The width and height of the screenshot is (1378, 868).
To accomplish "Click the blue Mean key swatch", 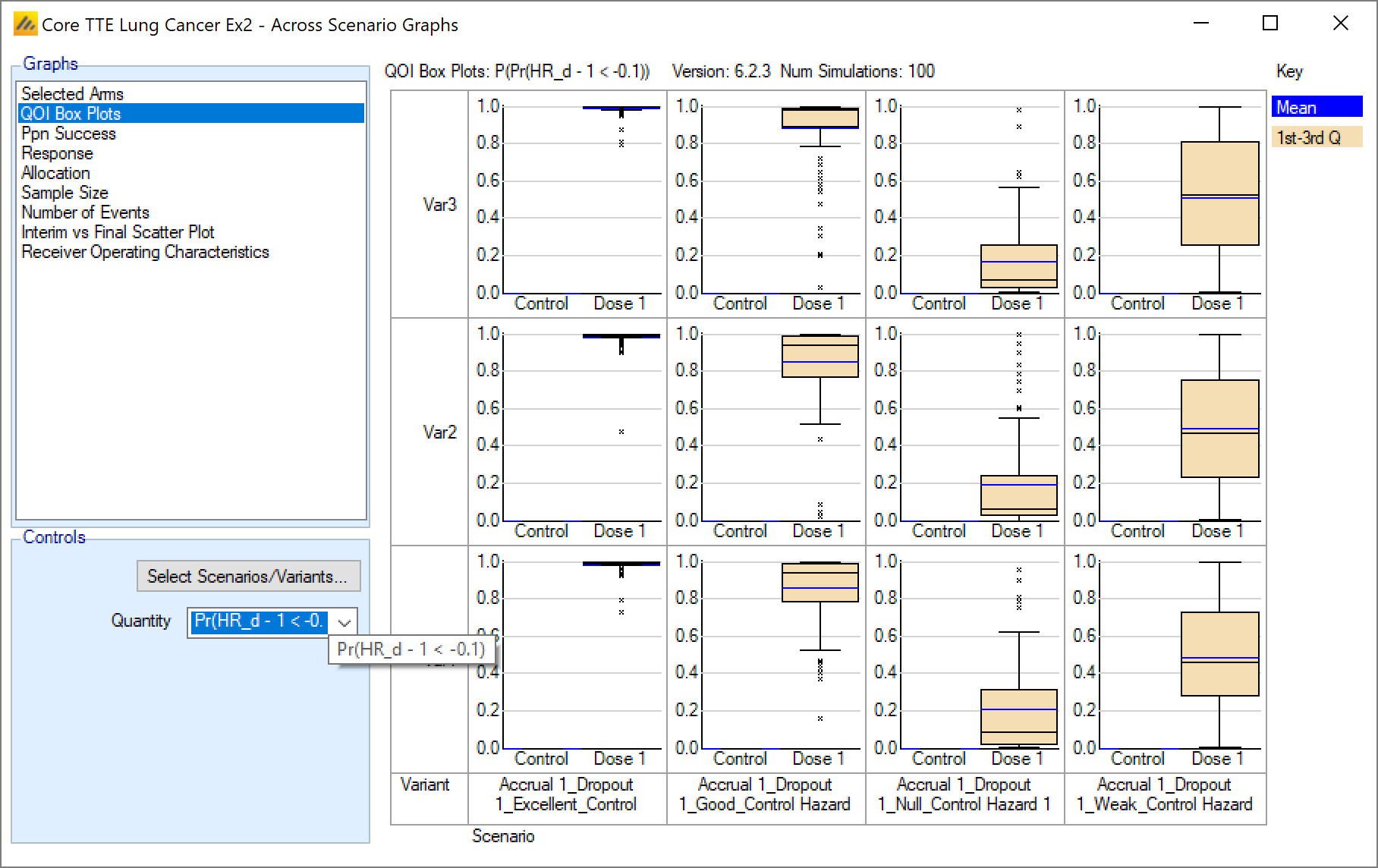I will [x=1317, y=107].
